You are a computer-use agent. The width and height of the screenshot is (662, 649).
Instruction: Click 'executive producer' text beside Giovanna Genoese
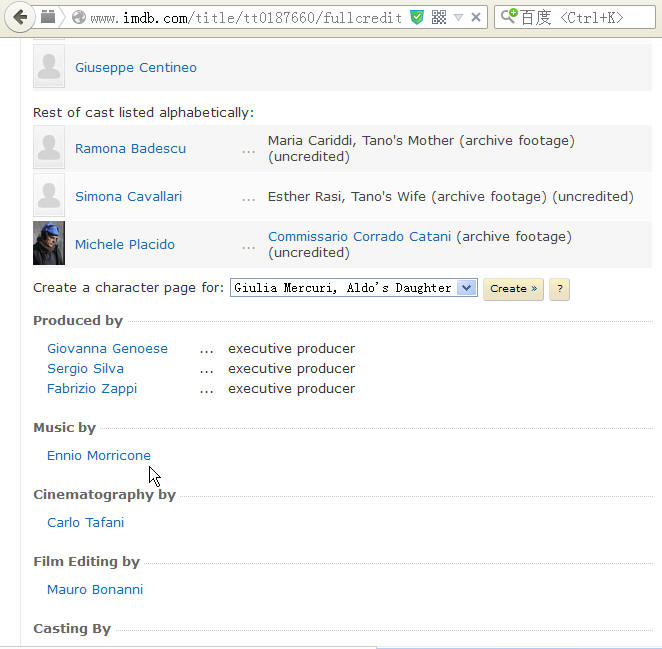coord(292,349)
